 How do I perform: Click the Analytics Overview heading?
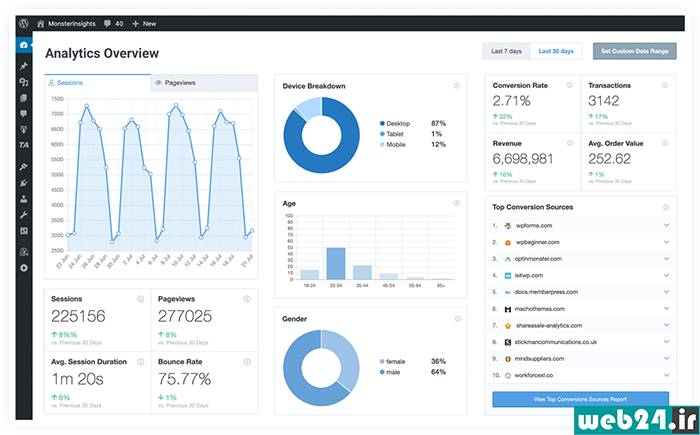point(102,53)
